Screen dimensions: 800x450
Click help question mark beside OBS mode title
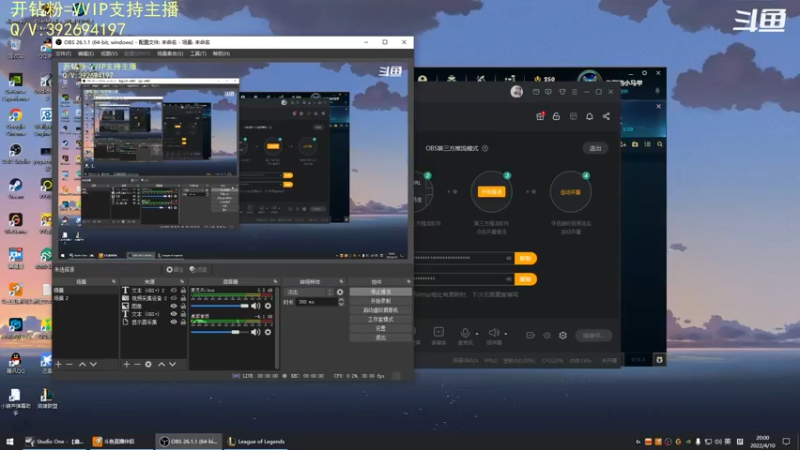(x=485, y=148)
